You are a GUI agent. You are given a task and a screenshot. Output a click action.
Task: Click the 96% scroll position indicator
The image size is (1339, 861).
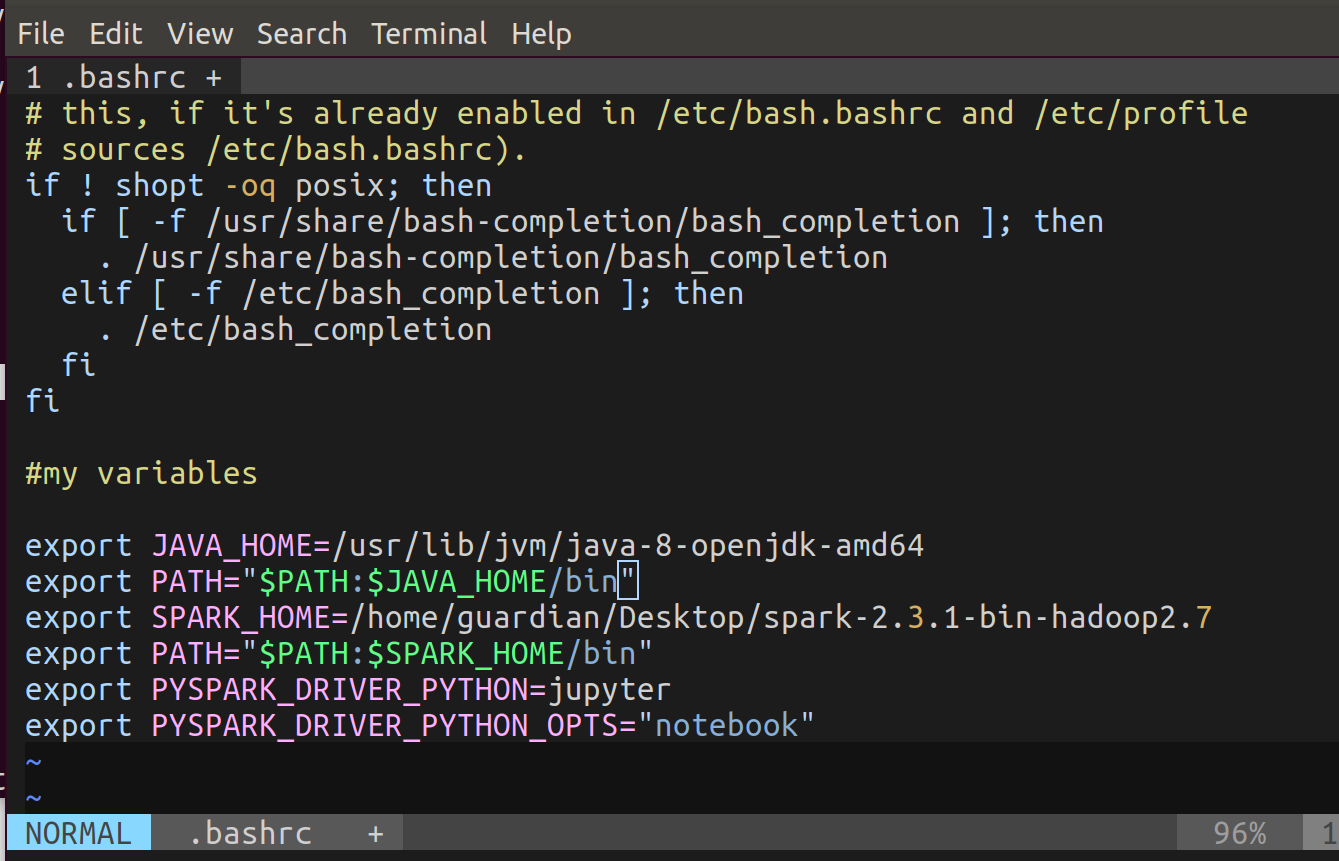1239,833
